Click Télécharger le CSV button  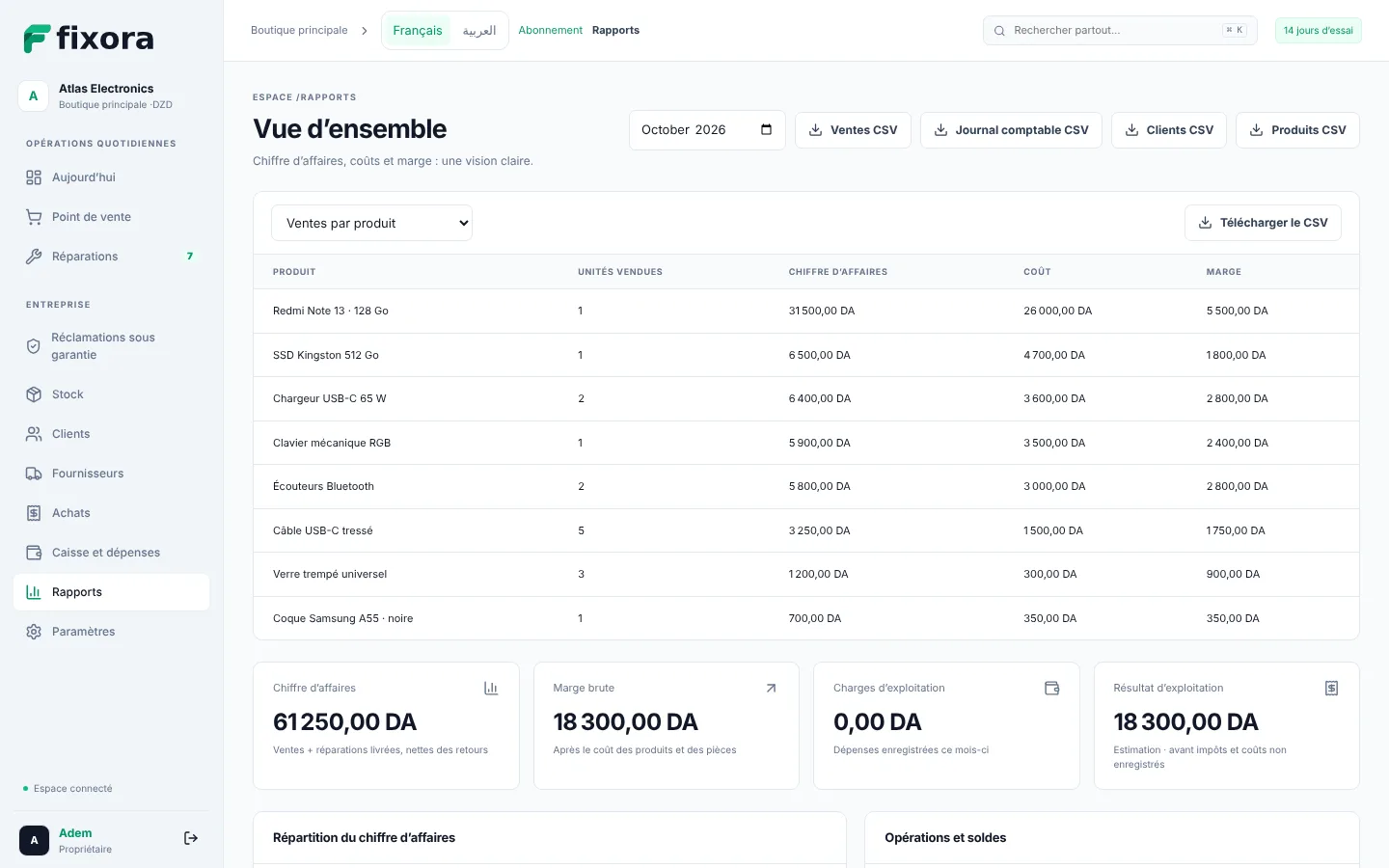tap(1263, 223)
